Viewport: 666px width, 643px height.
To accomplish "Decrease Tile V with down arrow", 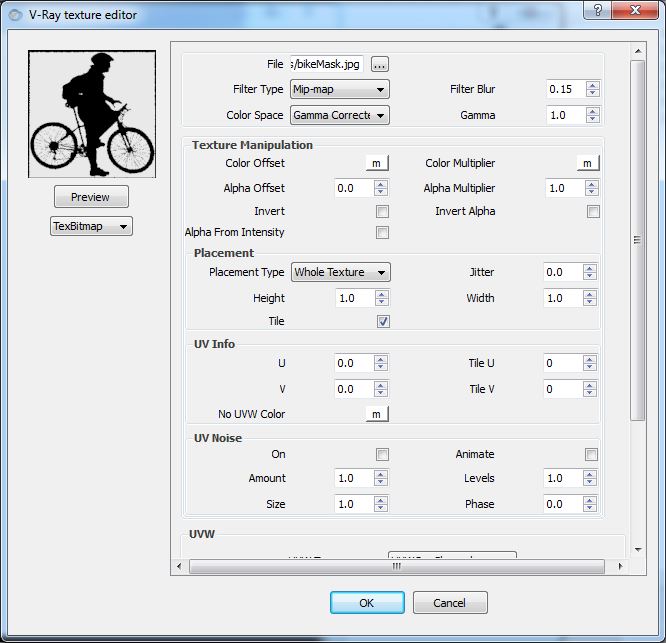I will [590, 393].
